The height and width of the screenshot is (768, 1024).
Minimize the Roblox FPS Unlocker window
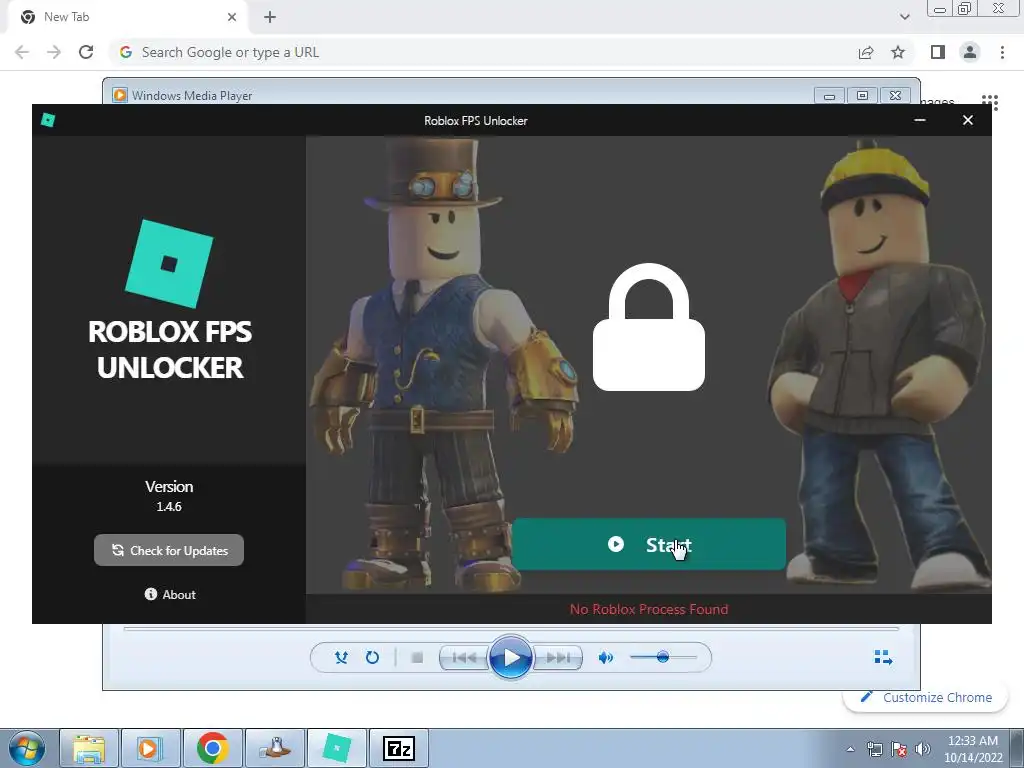coord(920,120)
